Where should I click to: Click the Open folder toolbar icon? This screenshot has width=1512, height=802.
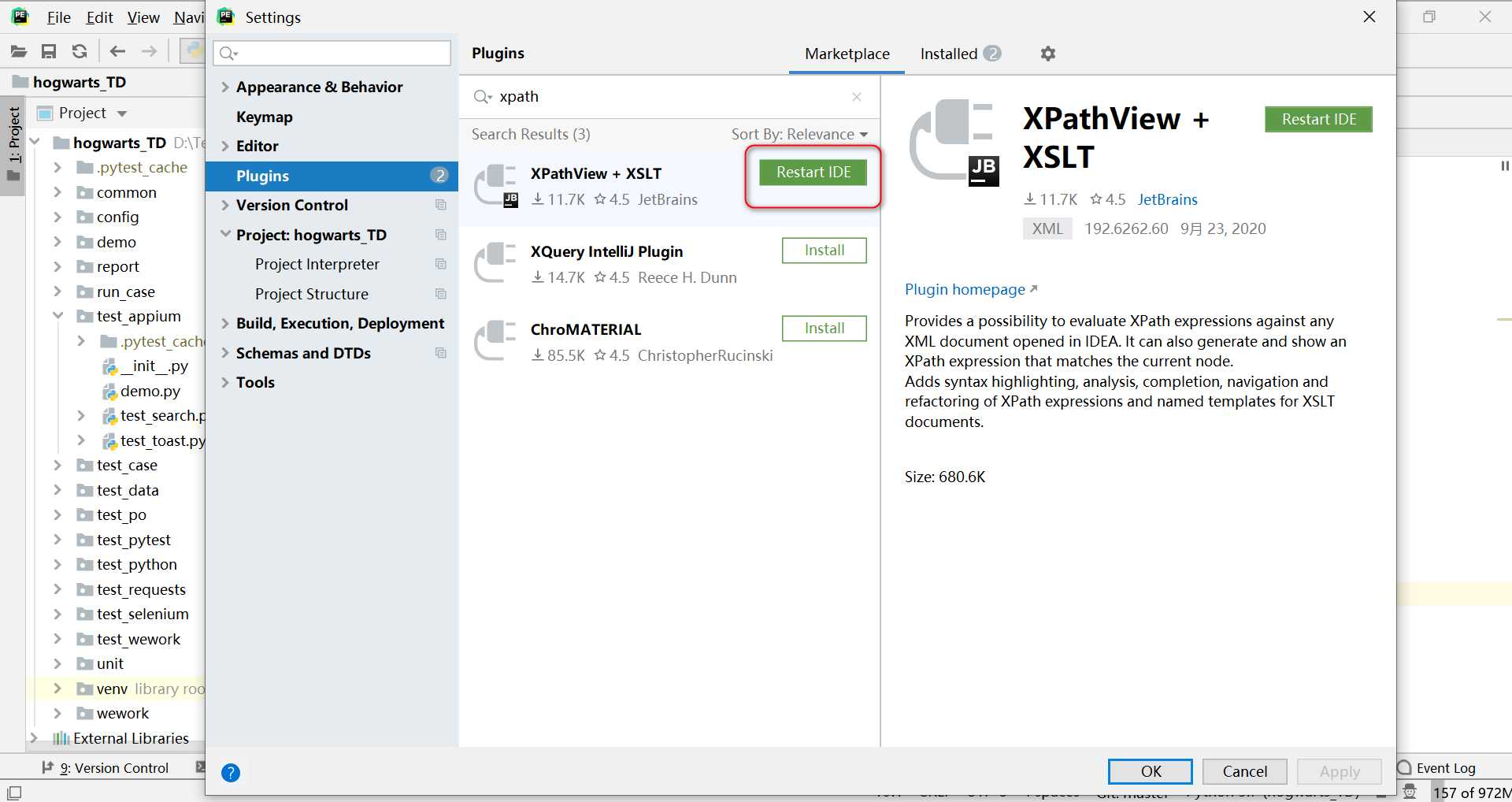tap(19, 52)
